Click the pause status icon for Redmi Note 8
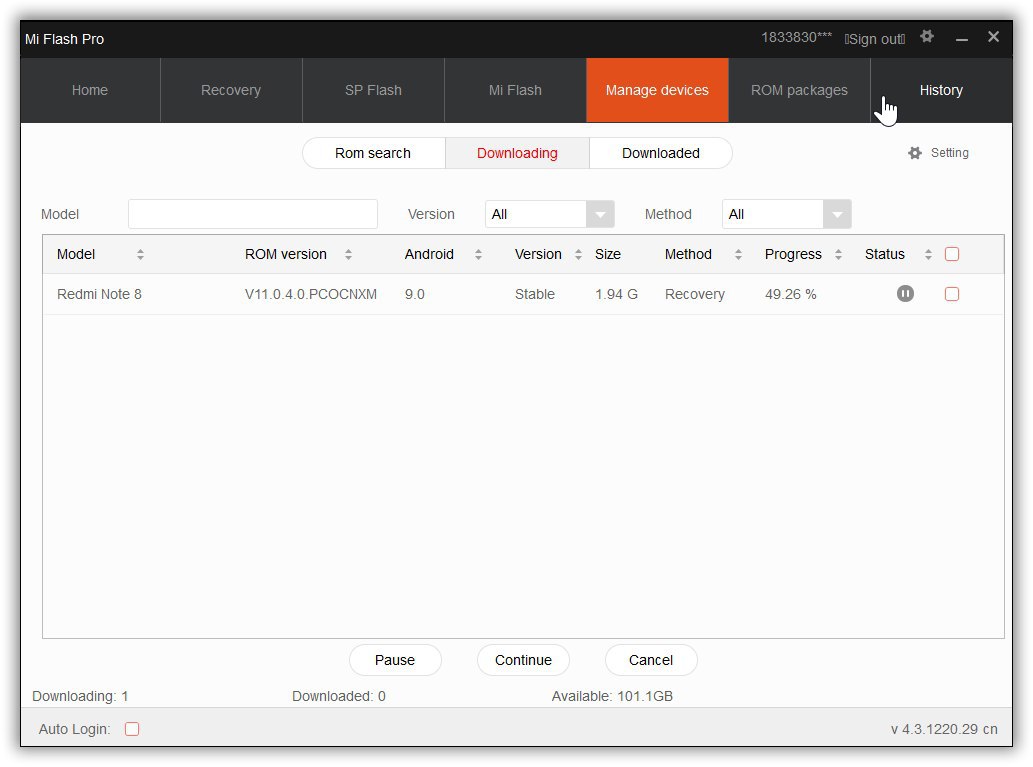This screenshot has height=767, width=1033. coord(905,294)
